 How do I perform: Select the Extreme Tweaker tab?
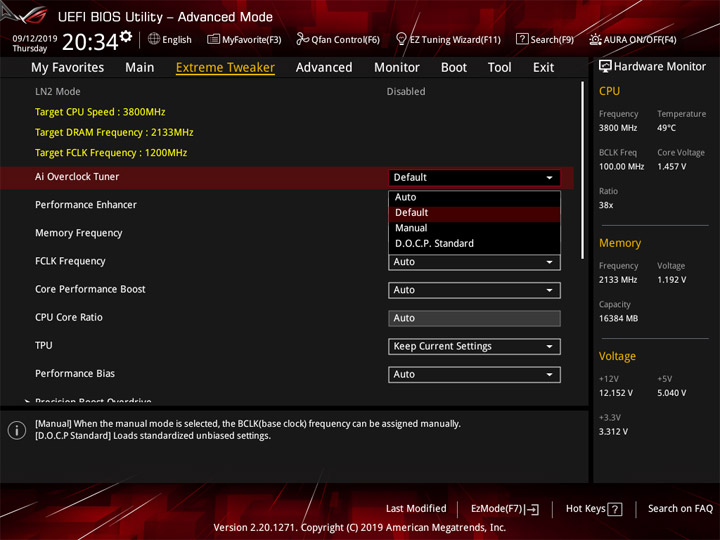click(x=225, y=68)
